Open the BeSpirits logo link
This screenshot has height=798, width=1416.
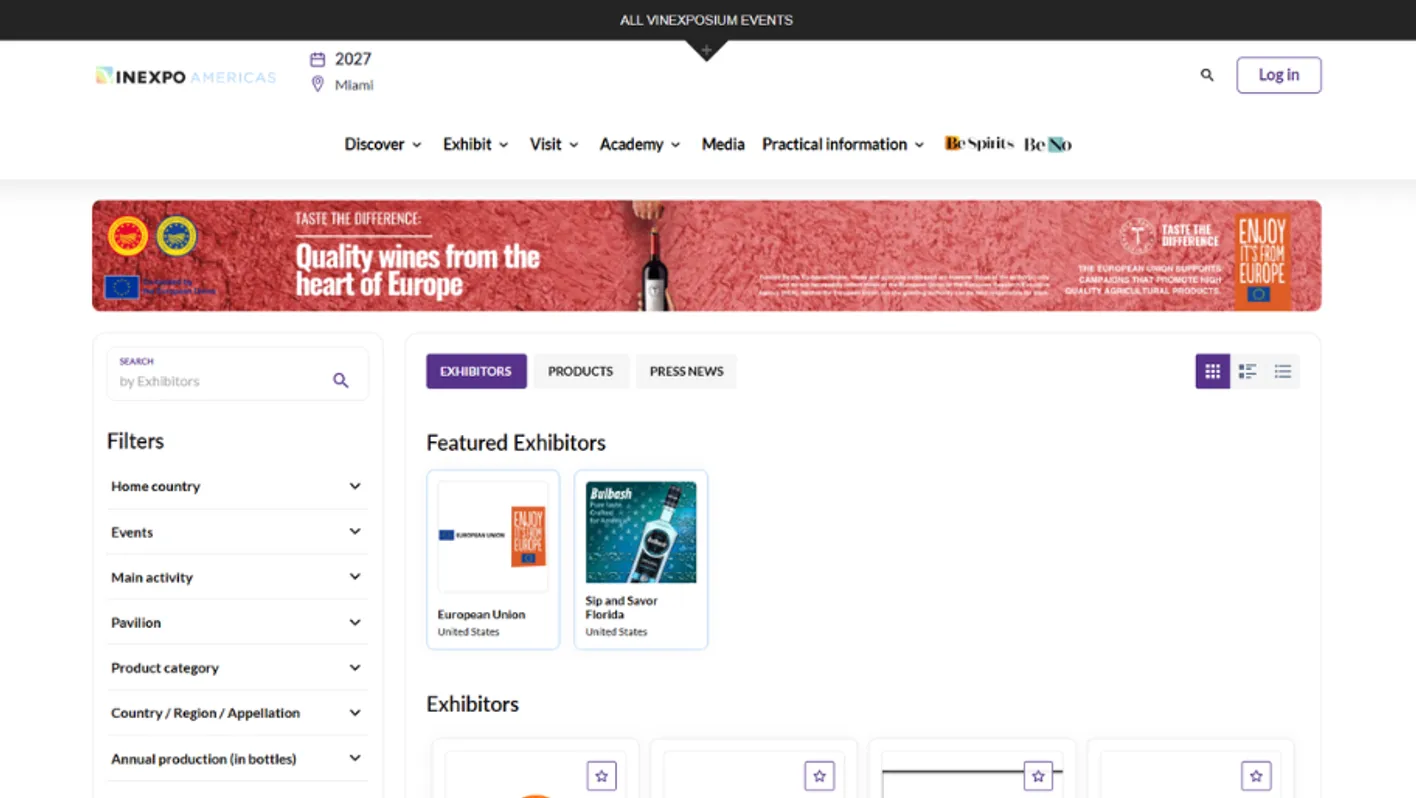click(979, 144)
